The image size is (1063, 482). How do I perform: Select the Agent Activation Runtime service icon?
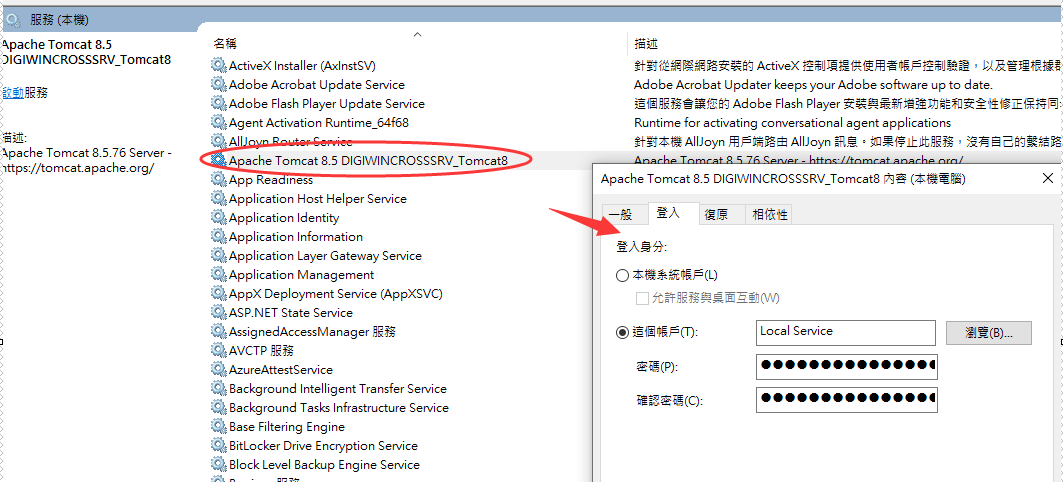[x=219, y=123]
